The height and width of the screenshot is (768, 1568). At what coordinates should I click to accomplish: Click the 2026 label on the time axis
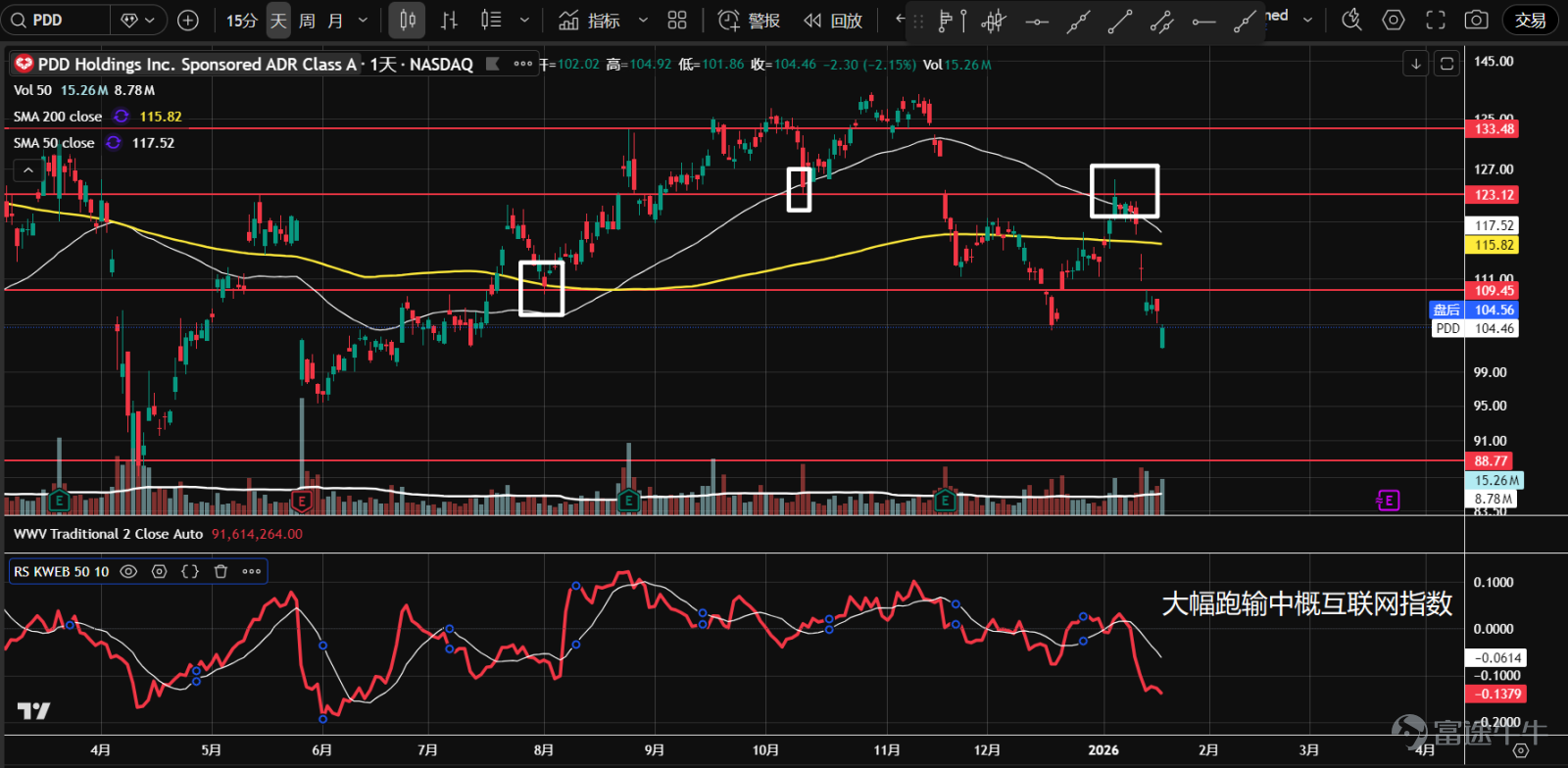point(1103,750)
